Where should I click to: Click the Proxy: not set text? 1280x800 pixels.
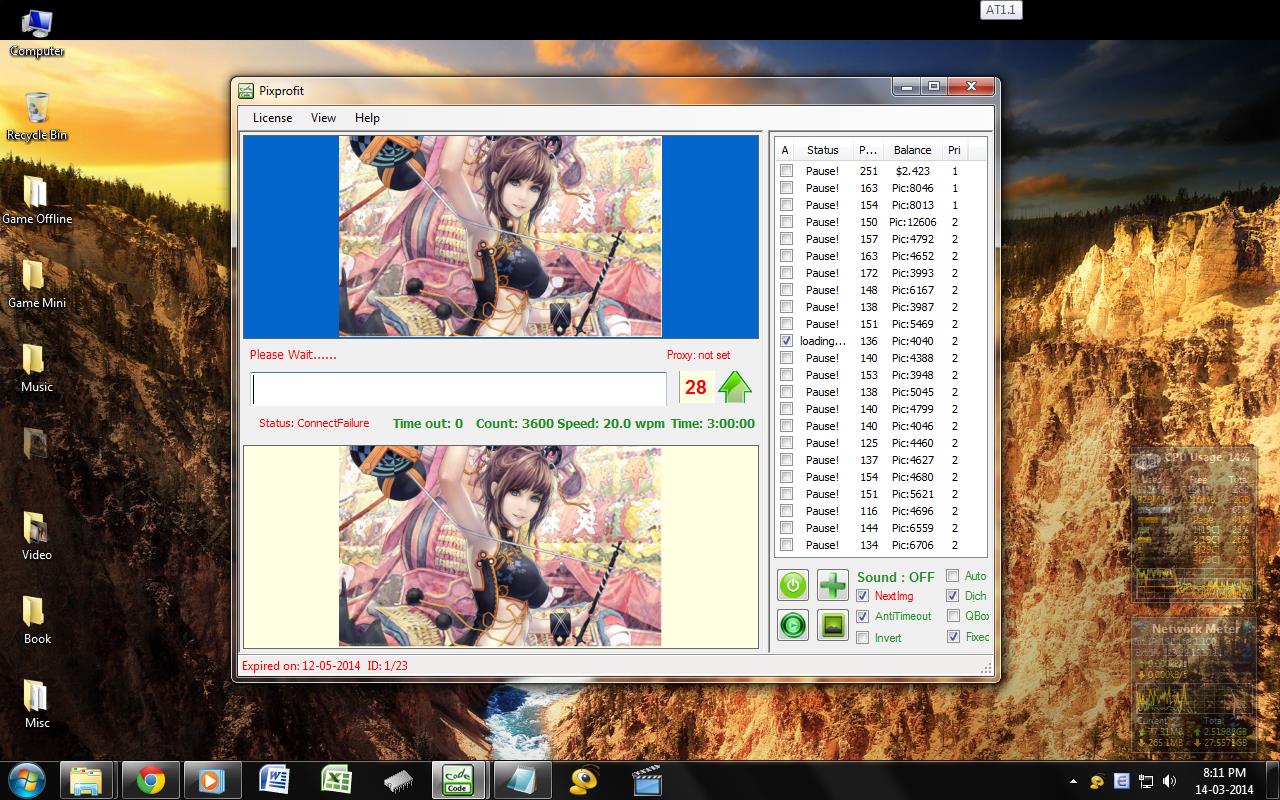point(698,355)
